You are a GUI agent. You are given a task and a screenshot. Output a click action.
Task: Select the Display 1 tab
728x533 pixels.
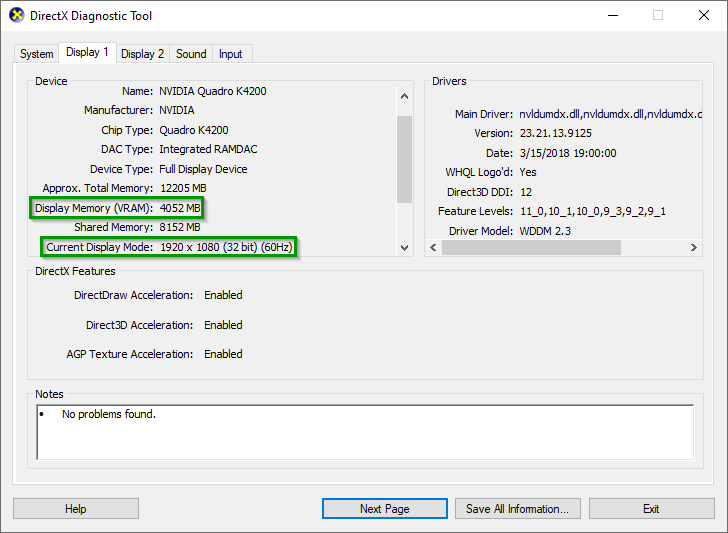click(86, 53)
